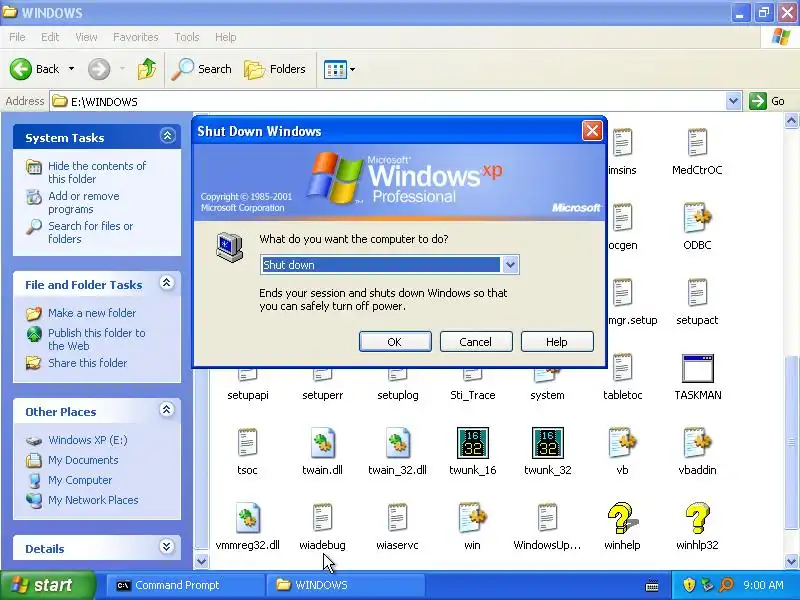This screenshot has width=800, height=600.
Task: Click the file list scroll down arrow
Action: [x=791, y=562]
